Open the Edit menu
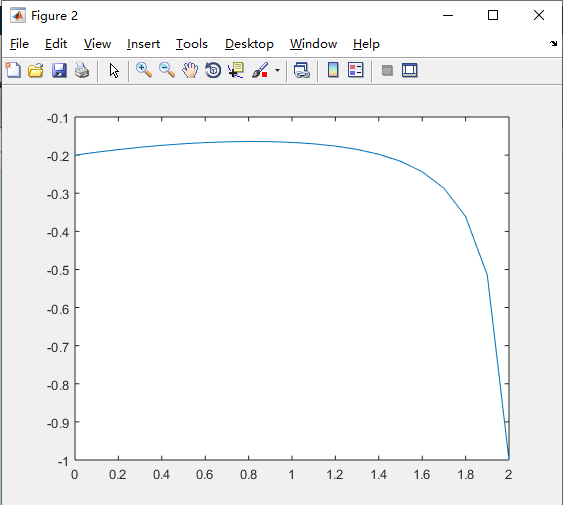 pos(56,44)
